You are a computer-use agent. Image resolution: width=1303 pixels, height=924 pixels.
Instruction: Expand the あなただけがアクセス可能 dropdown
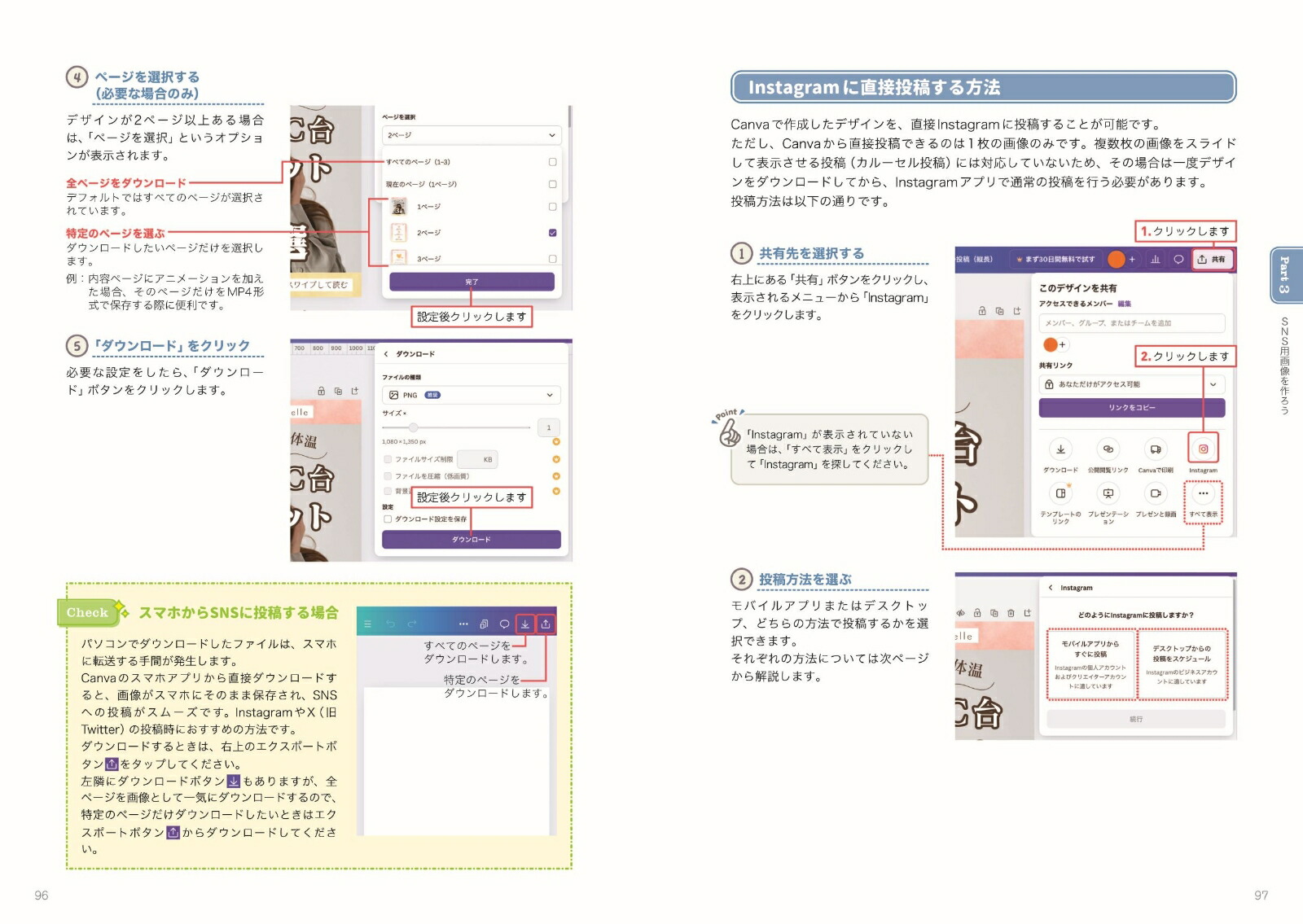1132,383
